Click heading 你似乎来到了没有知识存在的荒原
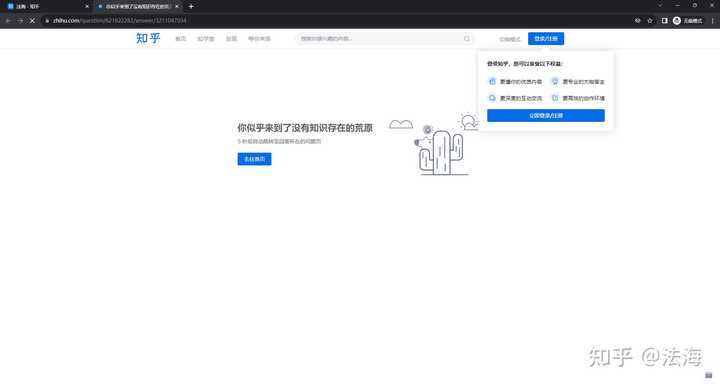The width and height of the screenshot is (720, 386). click(305, 128)
